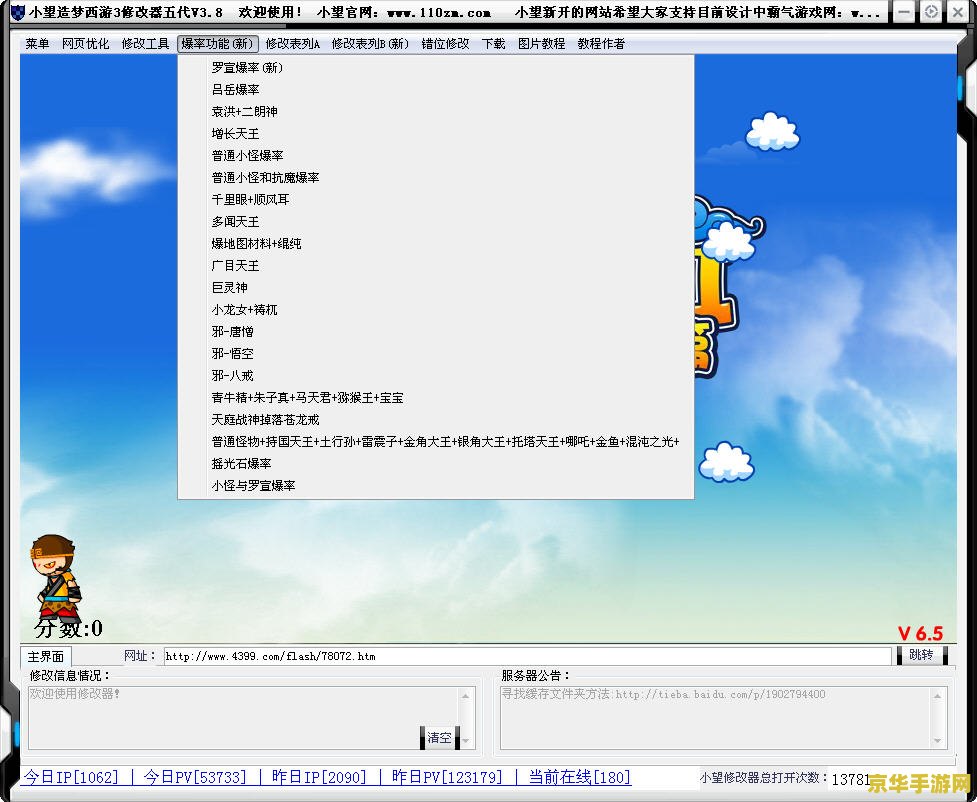Select the 邪-唐僧 menu item
Viewport: 977px width, 802px height.
pos(436,332)
